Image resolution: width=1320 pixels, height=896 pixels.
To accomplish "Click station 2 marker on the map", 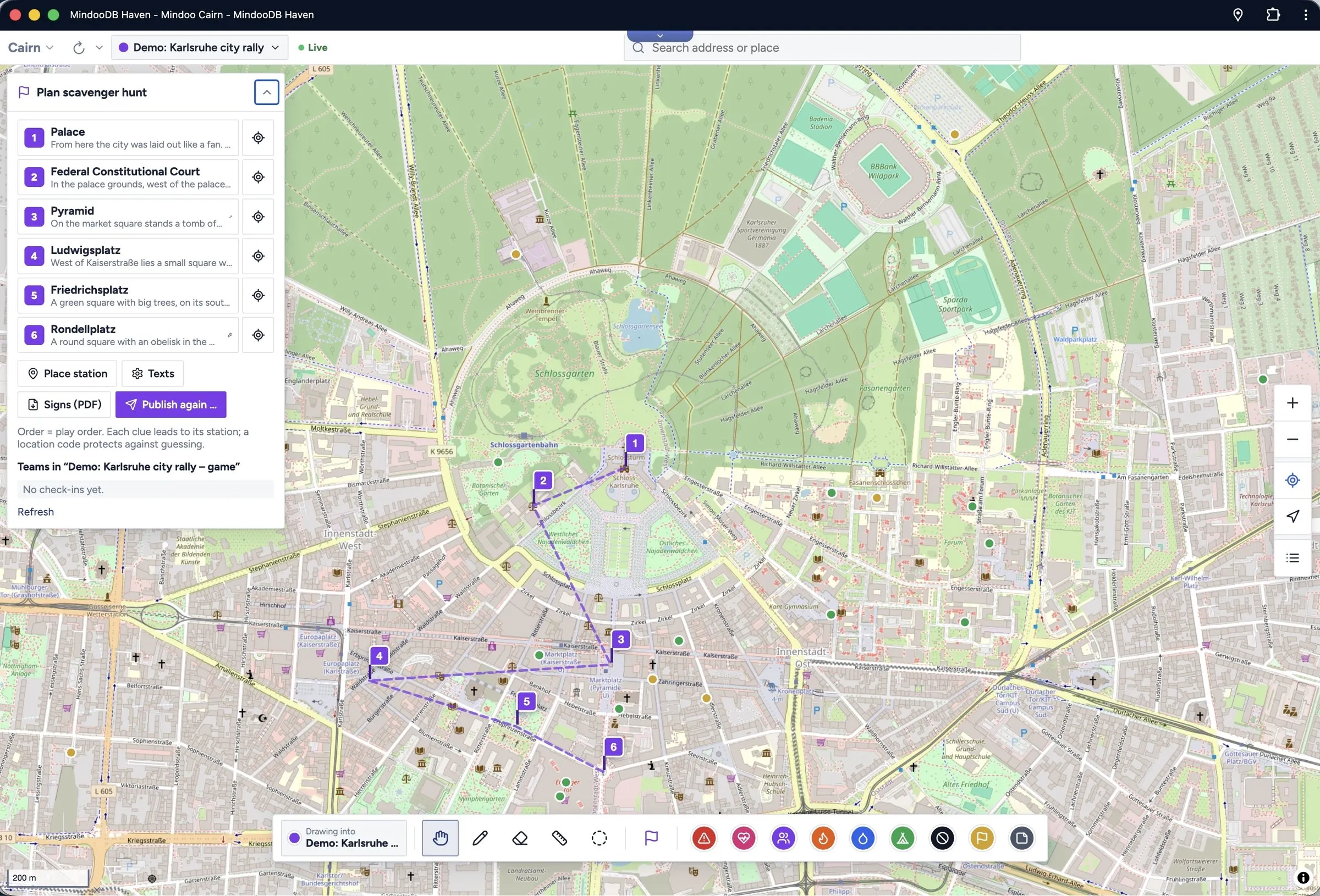I will (x=543, y=480).
